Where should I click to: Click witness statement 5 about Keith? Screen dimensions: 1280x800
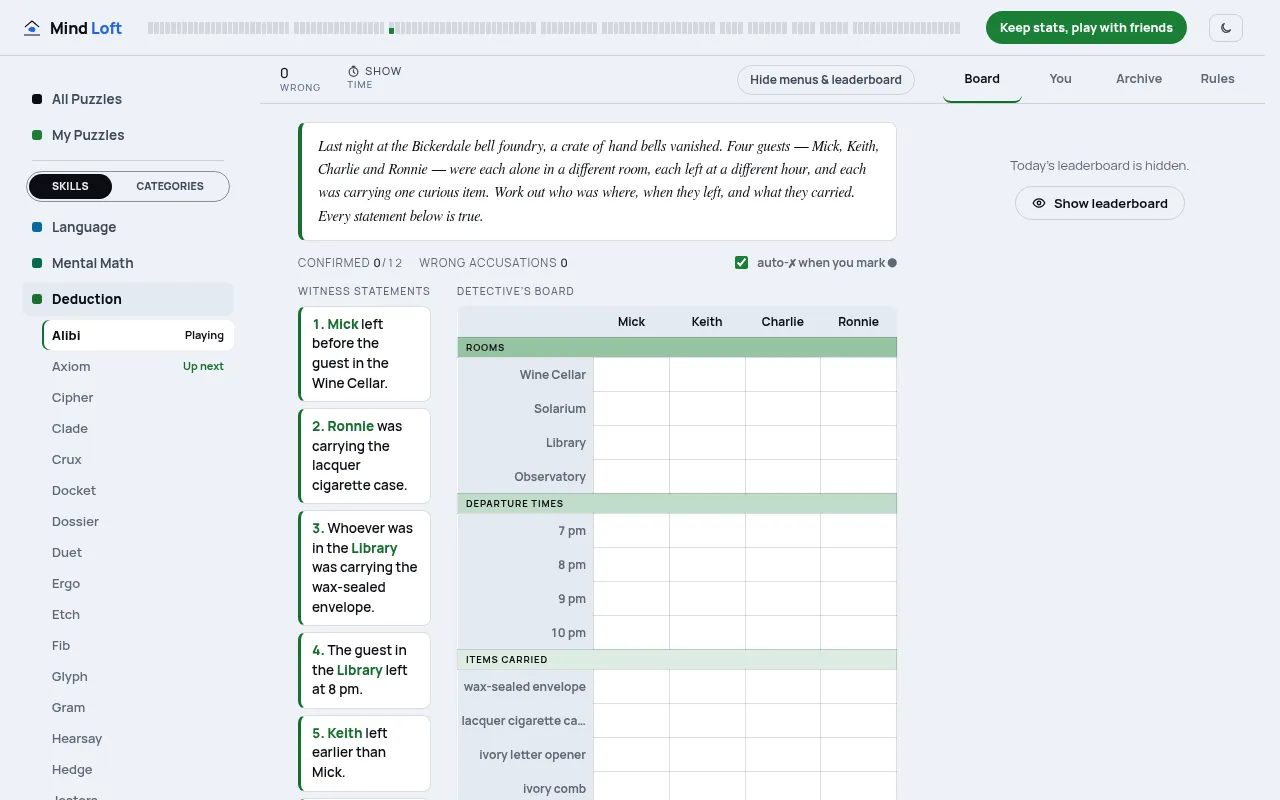(364, 753)
